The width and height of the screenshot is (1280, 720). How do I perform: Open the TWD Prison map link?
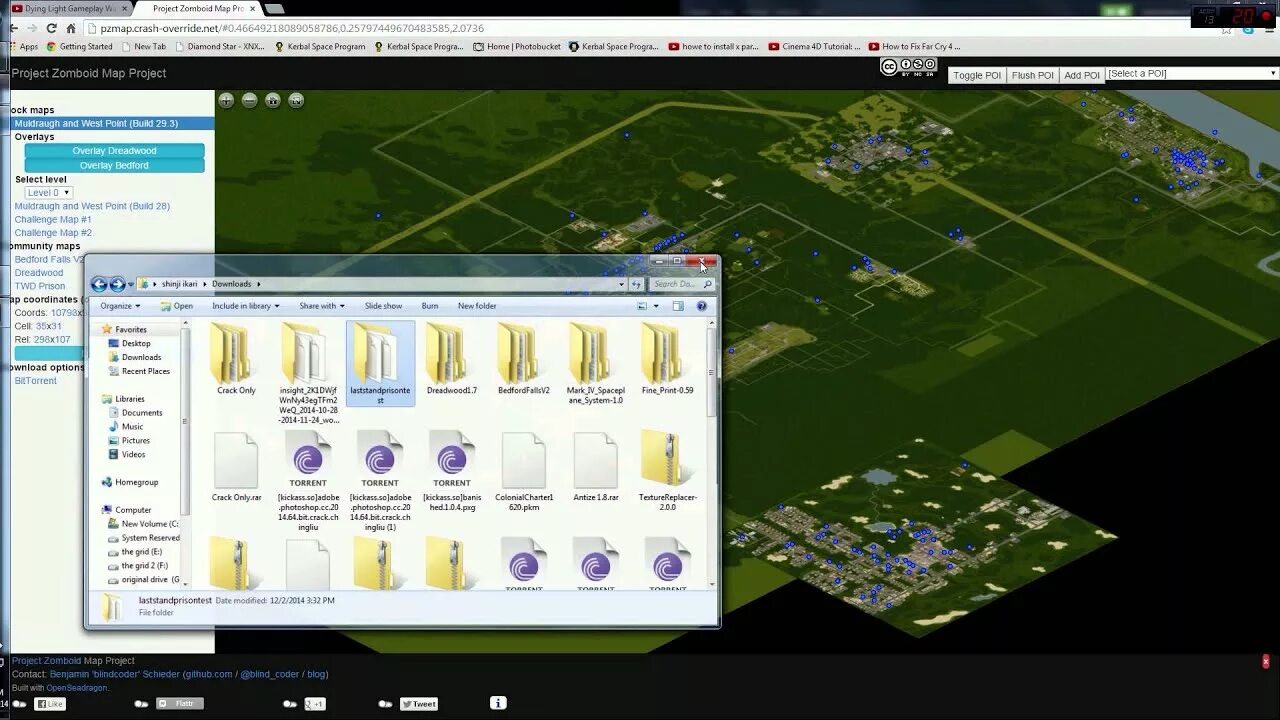(x=40, y=286)
